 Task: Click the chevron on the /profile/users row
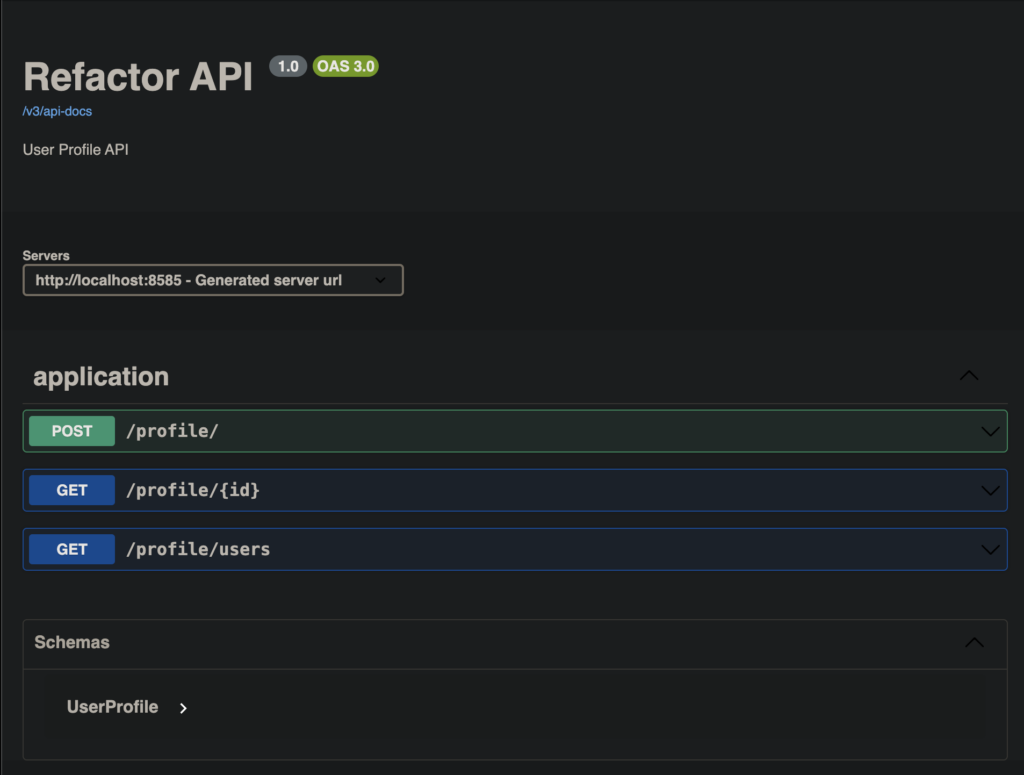989,549
